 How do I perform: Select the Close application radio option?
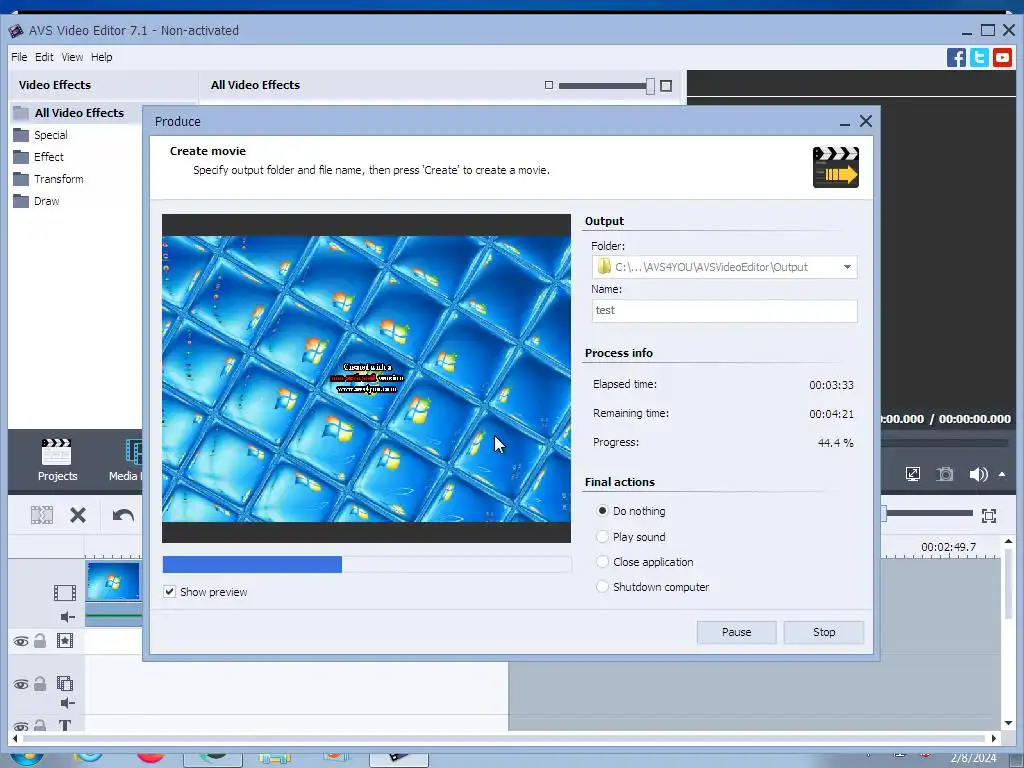pyautogui.click(x=602, y=562)
